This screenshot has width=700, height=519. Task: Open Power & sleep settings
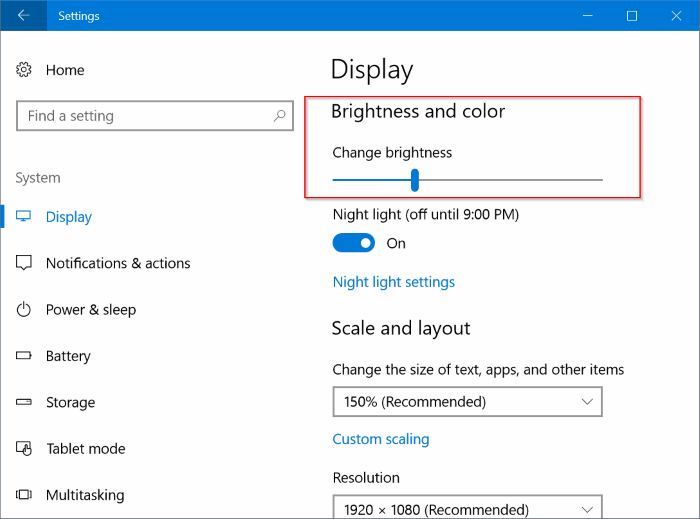(91, 310)
